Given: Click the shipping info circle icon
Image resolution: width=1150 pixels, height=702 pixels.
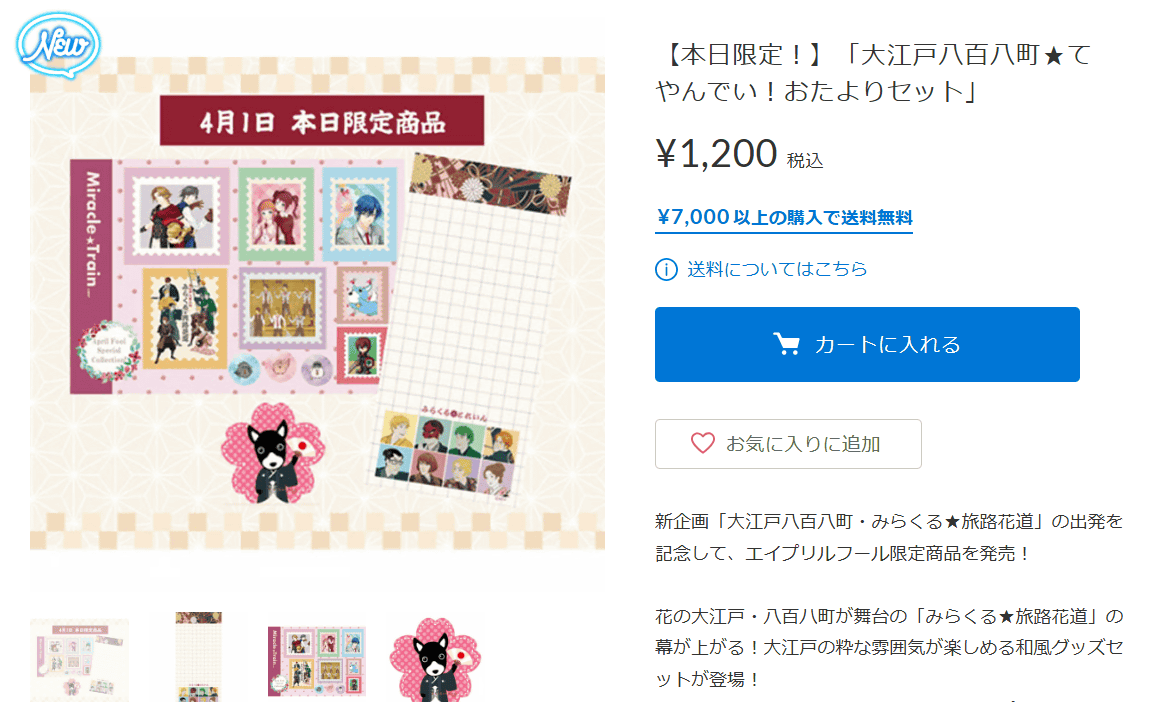Looking at the screenshot, I should (666, 269).
